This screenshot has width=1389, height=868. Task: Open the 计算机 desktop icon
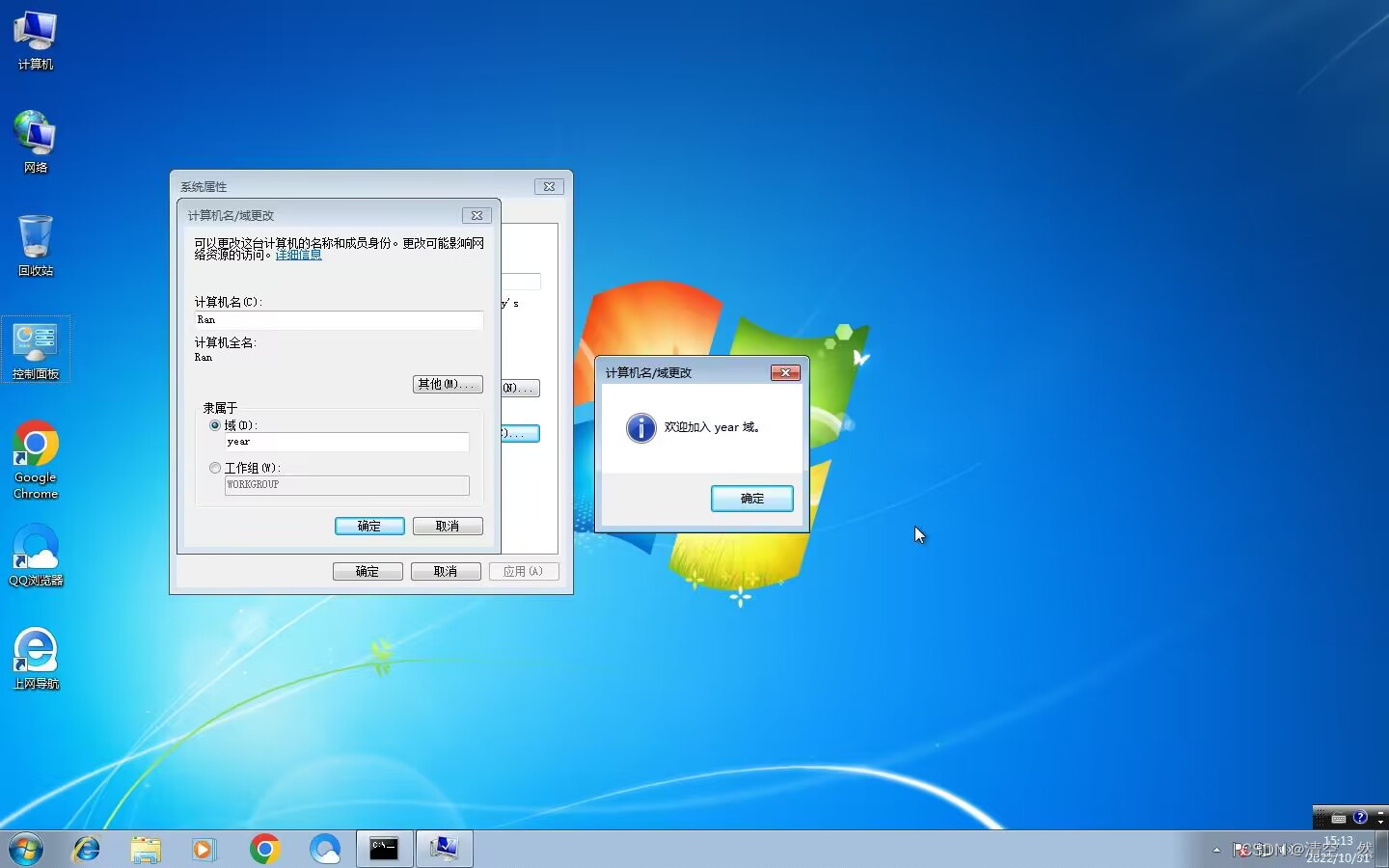[36, 41]
